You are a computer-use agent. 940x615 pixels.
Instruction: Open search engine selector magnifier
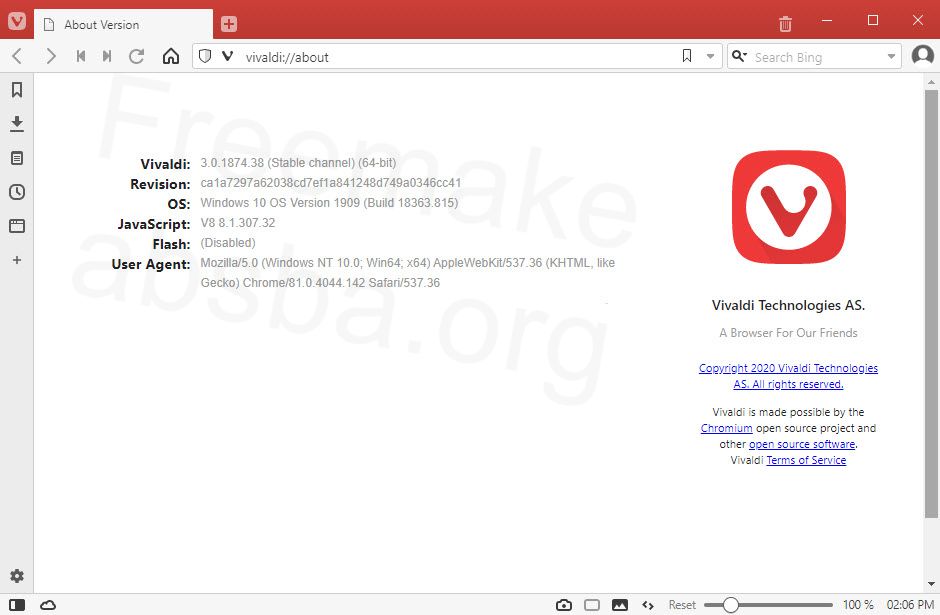(x=739, y=56)
